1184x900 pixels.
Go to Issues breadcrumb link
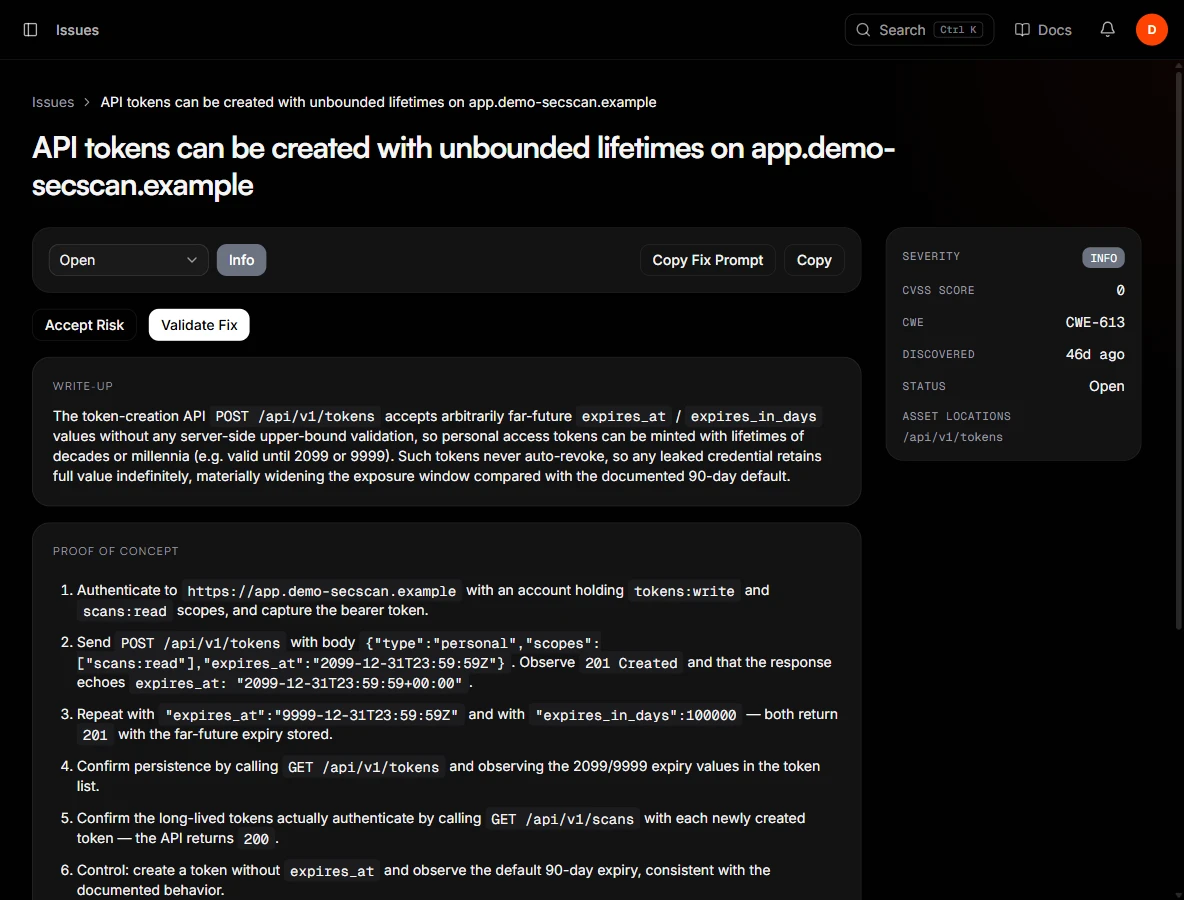coord(53,102)
